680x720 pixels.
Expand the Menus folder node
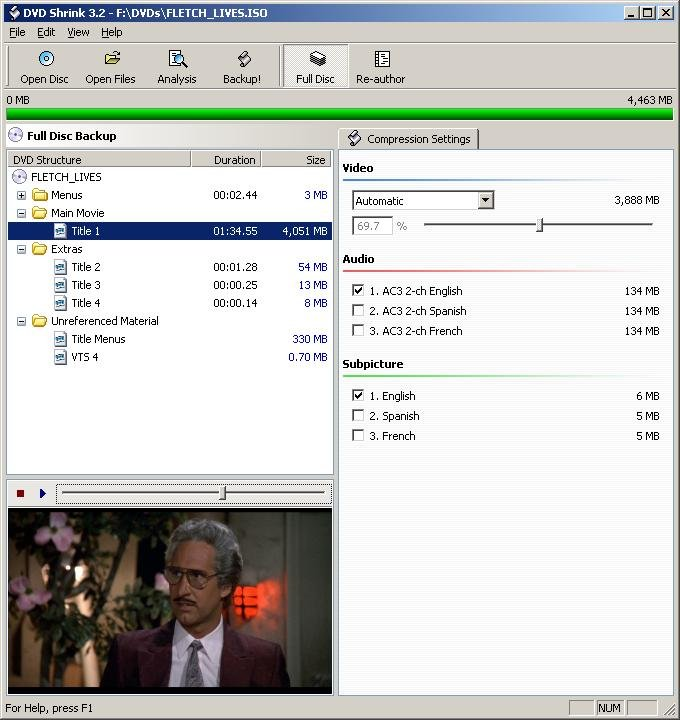pos(22,195)
